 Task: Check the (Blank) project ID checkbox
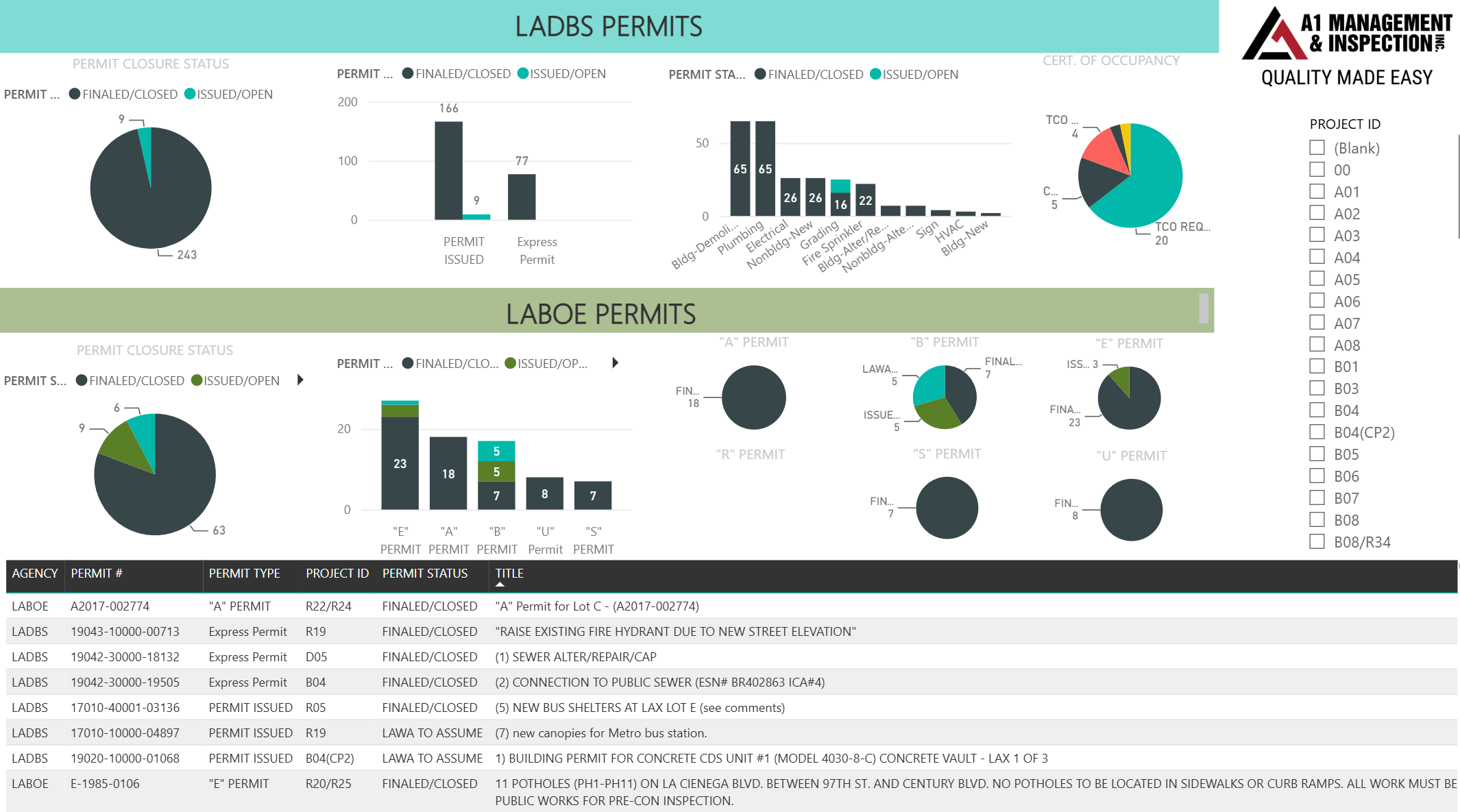(1317, 147)
